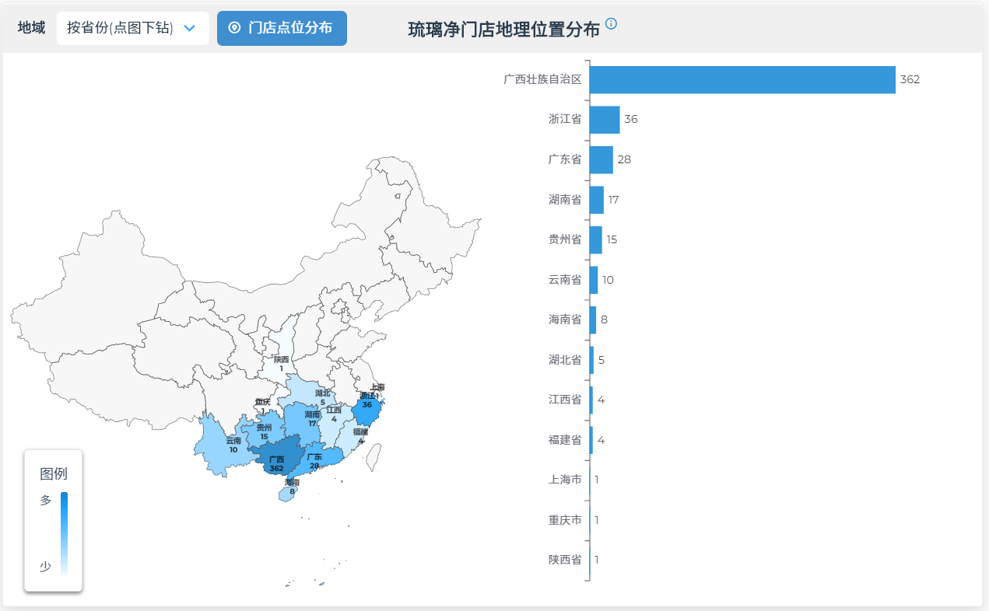
Task: Click the legend color gradient bar
Action: (64, 533)
